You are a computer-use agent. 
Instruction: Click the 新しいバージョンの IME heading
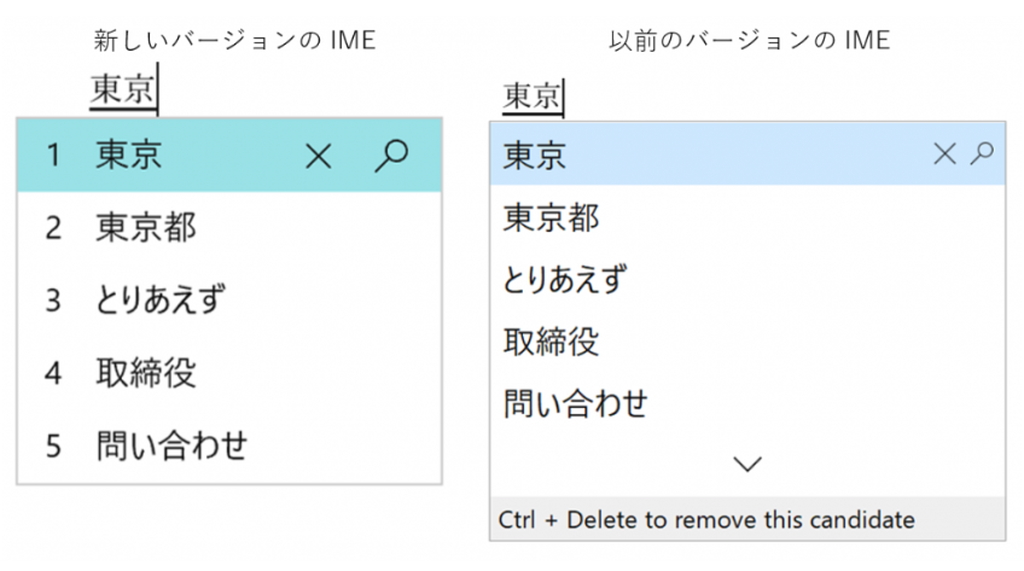click(234, 41)
